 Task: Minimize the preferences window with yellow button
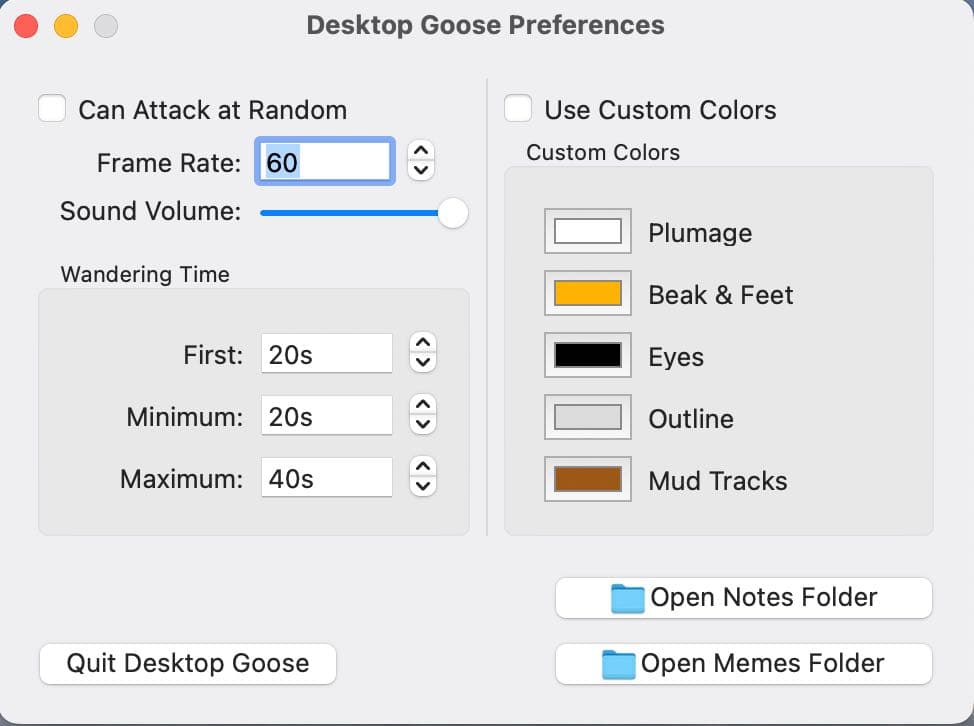[66, 26]
